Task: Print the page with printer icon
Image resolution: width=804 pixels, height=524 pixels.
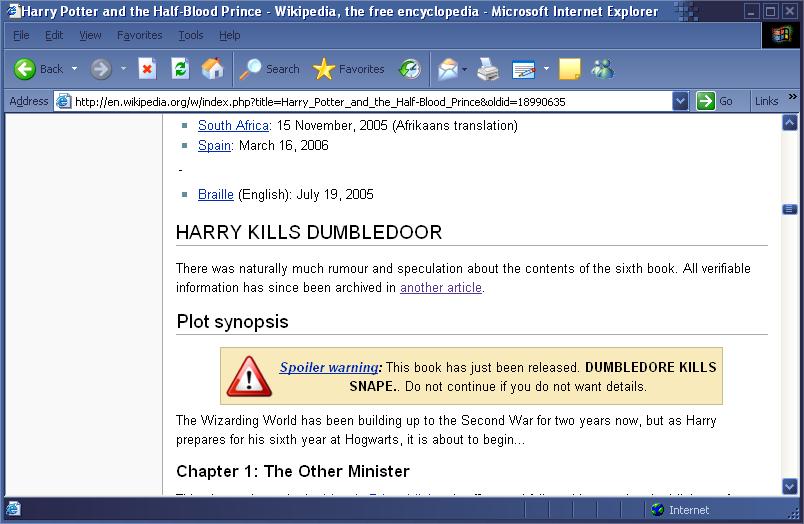Action: pyautogui.click(x=488, y=69)
